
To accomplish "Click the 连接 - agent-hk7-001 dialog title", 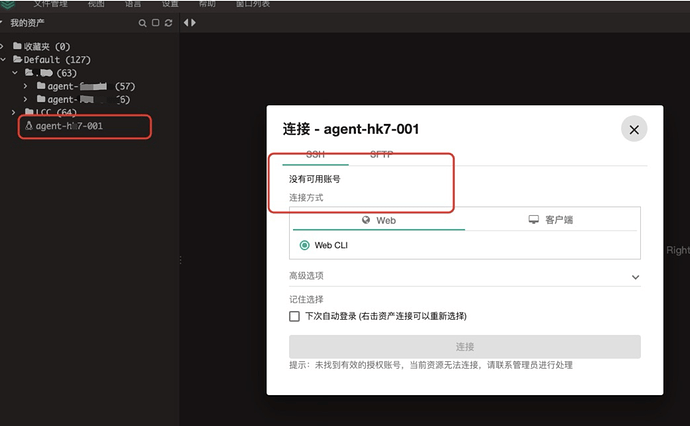I will click(x=351, y=129).
